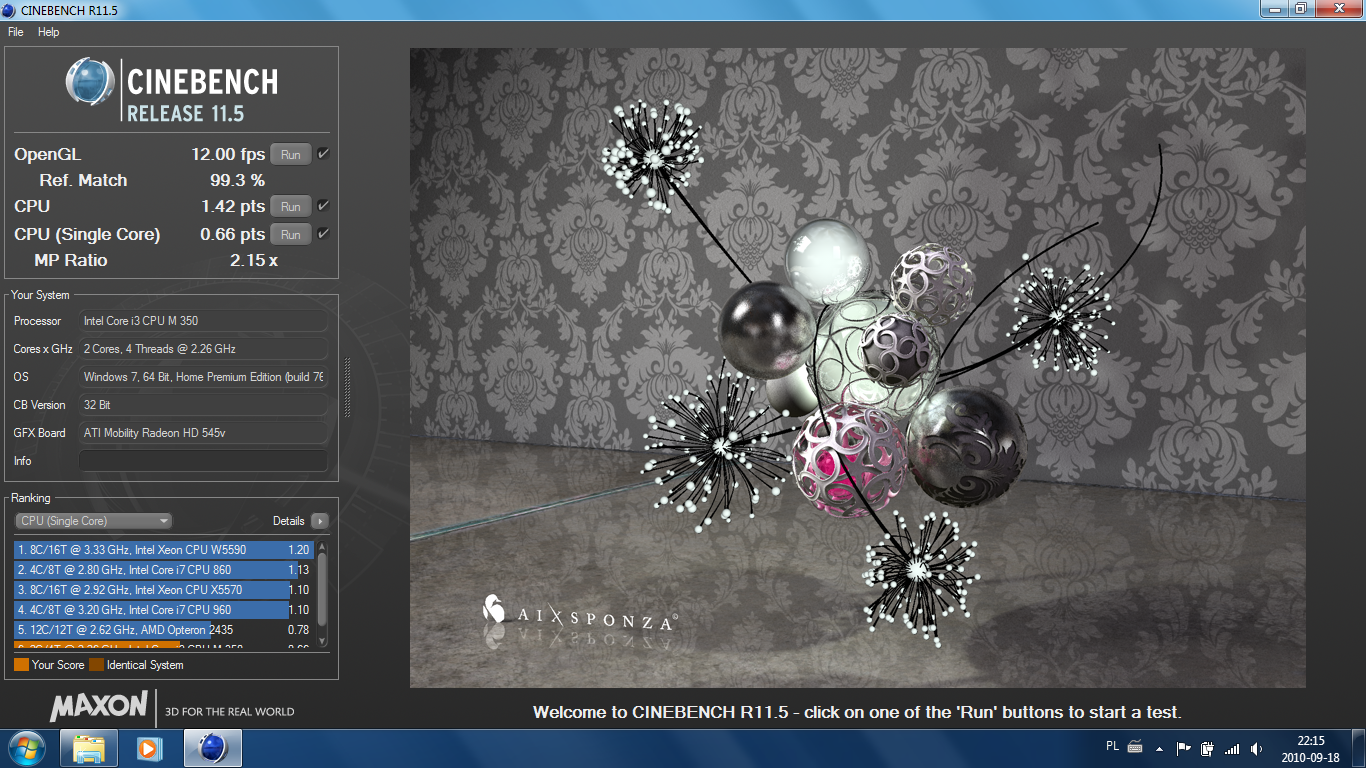Run the OpenGL benchmark test
The width and height of the screenshot is (1366, 768).
pyautogui.click(x=291, y=155)
